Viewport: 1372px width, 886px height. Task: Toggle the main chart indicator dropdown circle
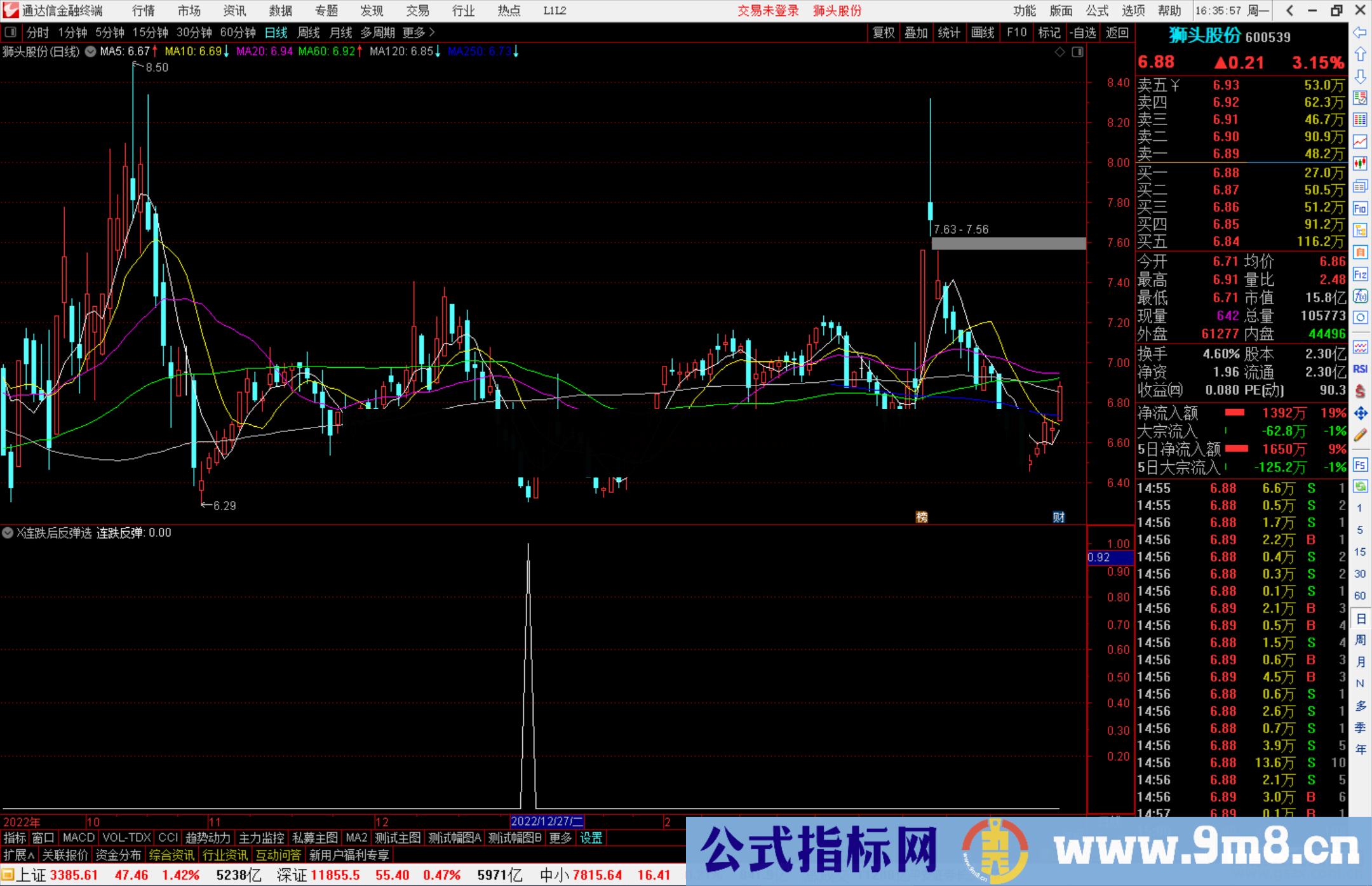[x=90, y=51]
